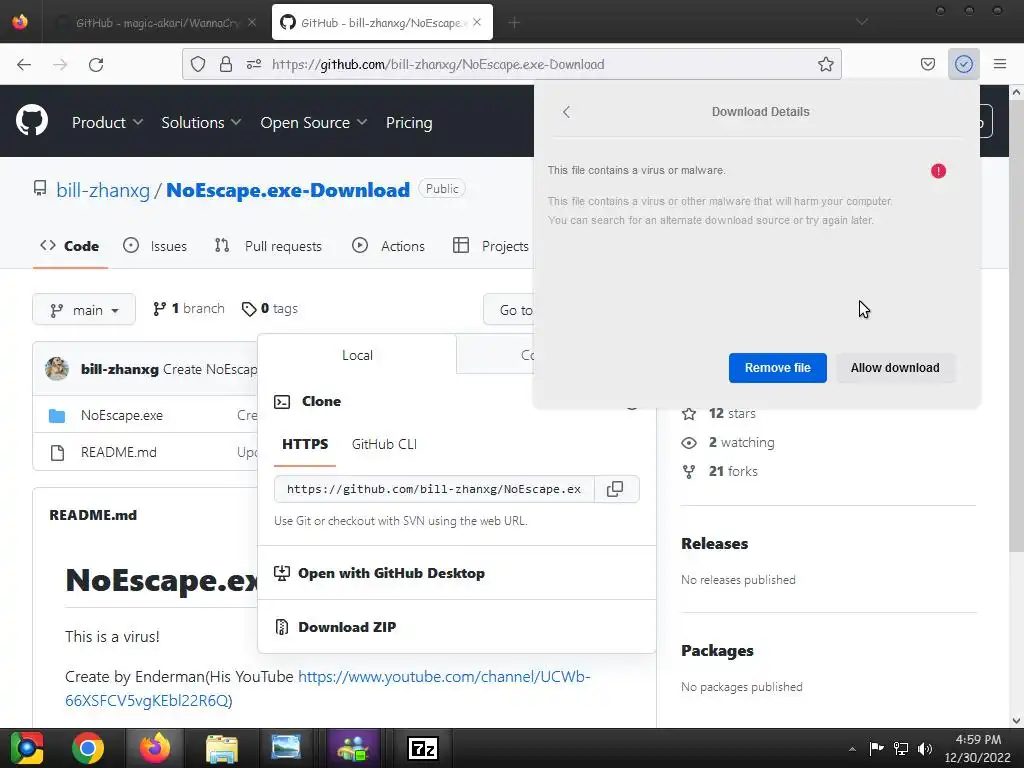The width and height of the screenshot is (1024, 768).
Task: Go back with the browser back arrow
Action: pyautogui.click(x=24, y=64)
